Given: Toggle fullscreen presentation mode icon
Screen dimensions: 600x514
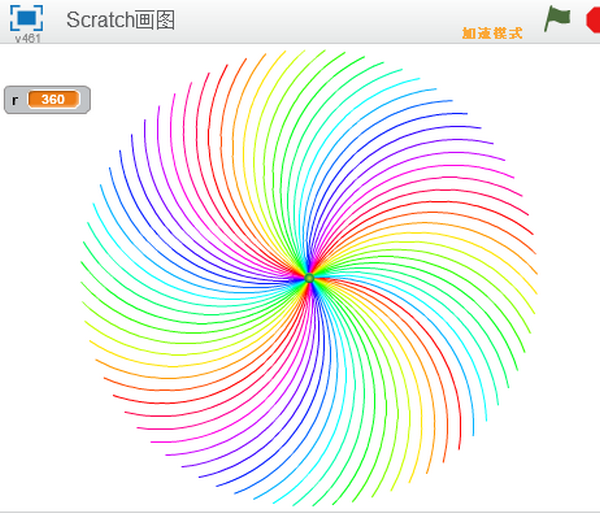Looking at the screenshot, I should pyautogui.click(x=26, y=18).
